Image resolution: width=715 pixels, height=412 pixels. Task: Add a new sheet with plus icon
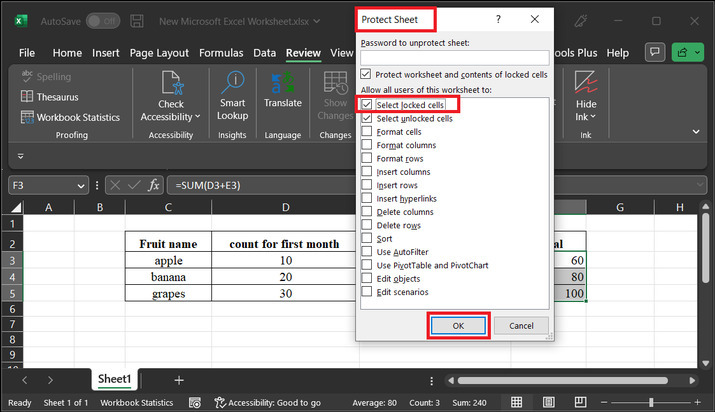[179, 380]
